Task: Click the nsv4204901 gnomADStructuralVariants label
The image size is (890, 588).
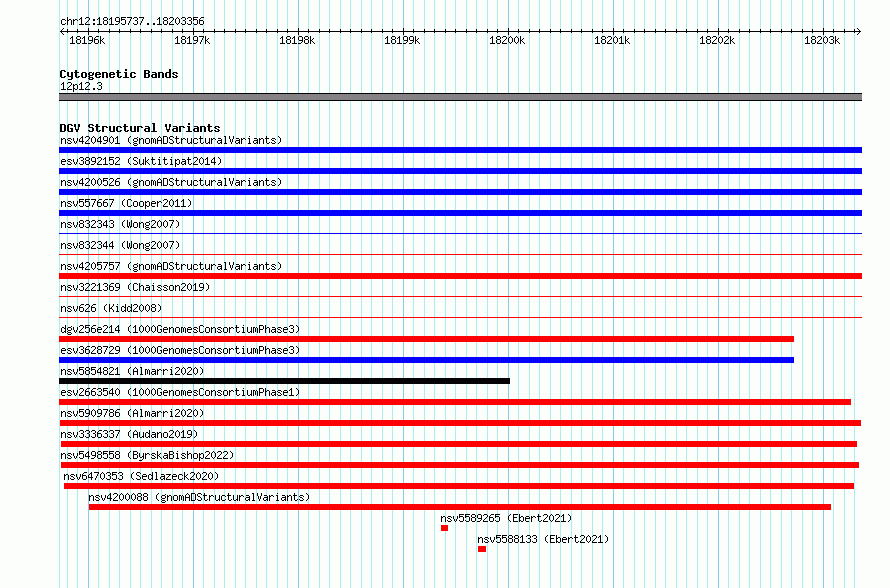Action: point(171,140)
